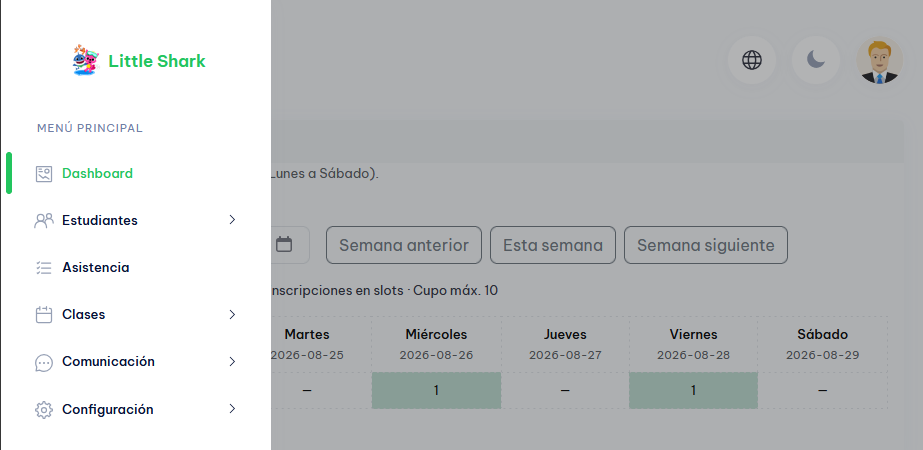The height and width of the screenshot is (450, 923).
Task: Select Miércoles cell showing 1
Action: (x=436, y=391)
